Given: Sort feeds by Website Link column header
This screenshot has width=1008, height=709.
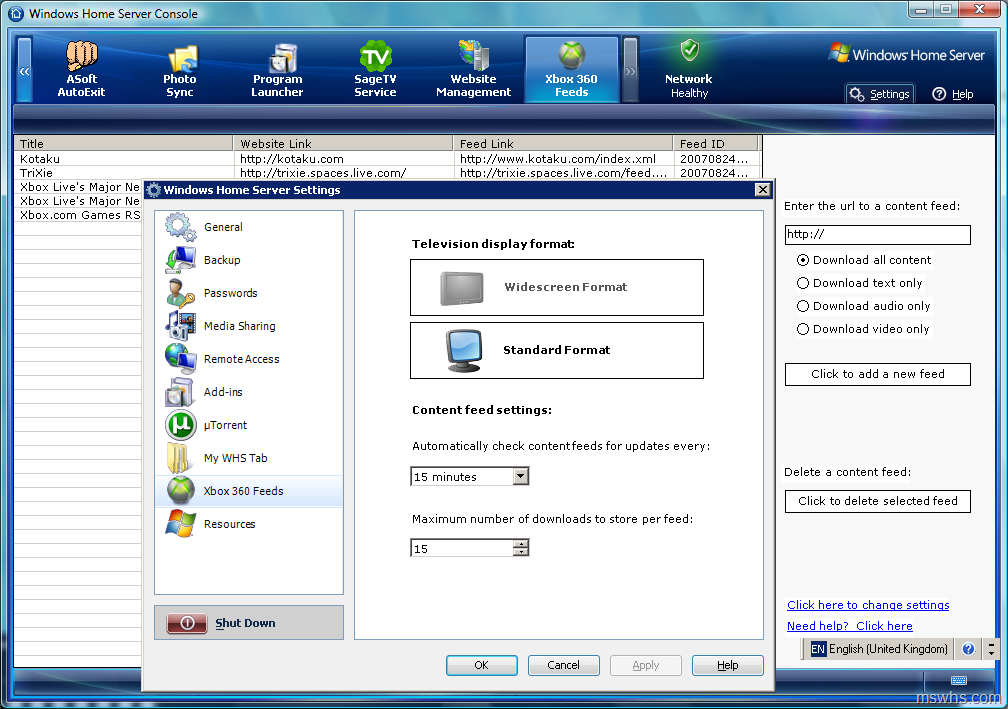Looking at the screenshot, I should pyautogui.click(x=343, y=143).
